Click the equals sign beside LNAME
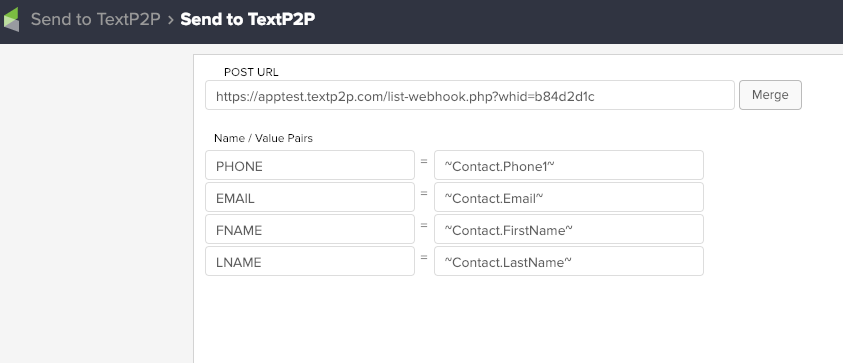 coord(424,257)
